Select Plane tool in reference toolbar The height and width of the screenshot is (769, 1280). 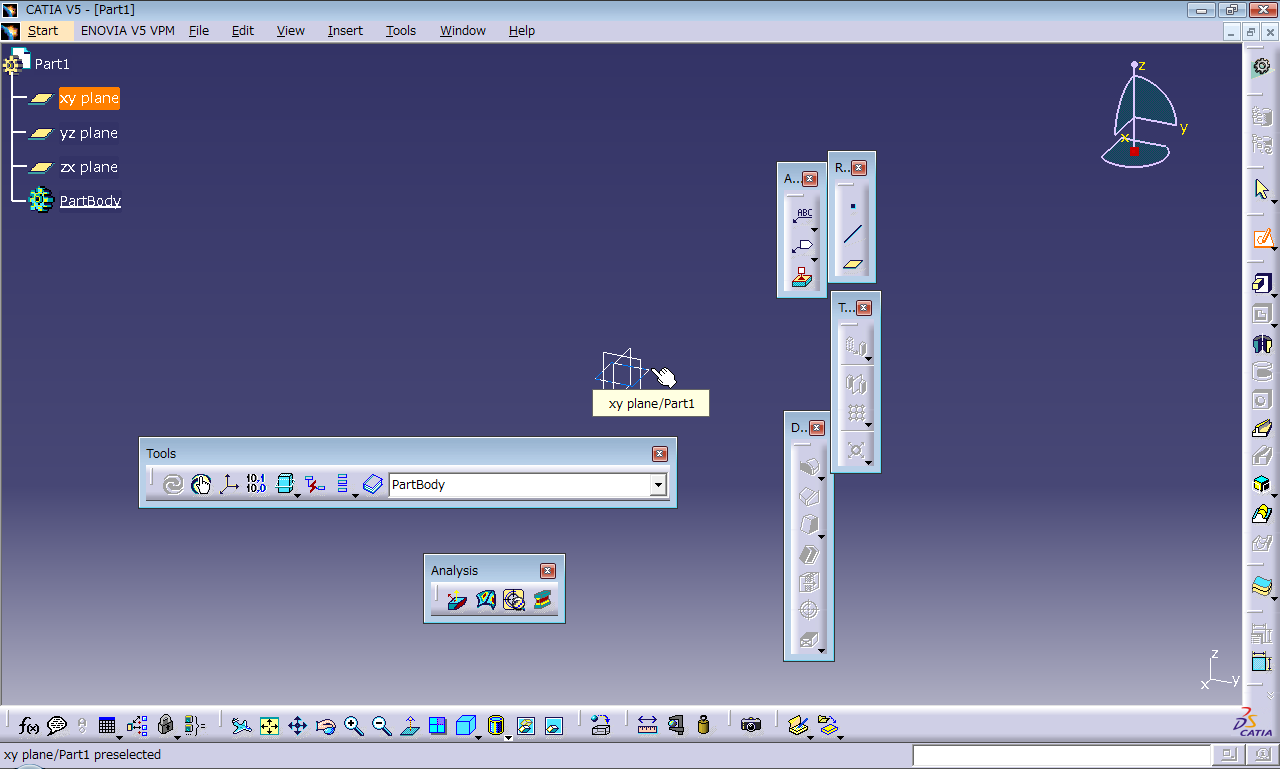852,264
